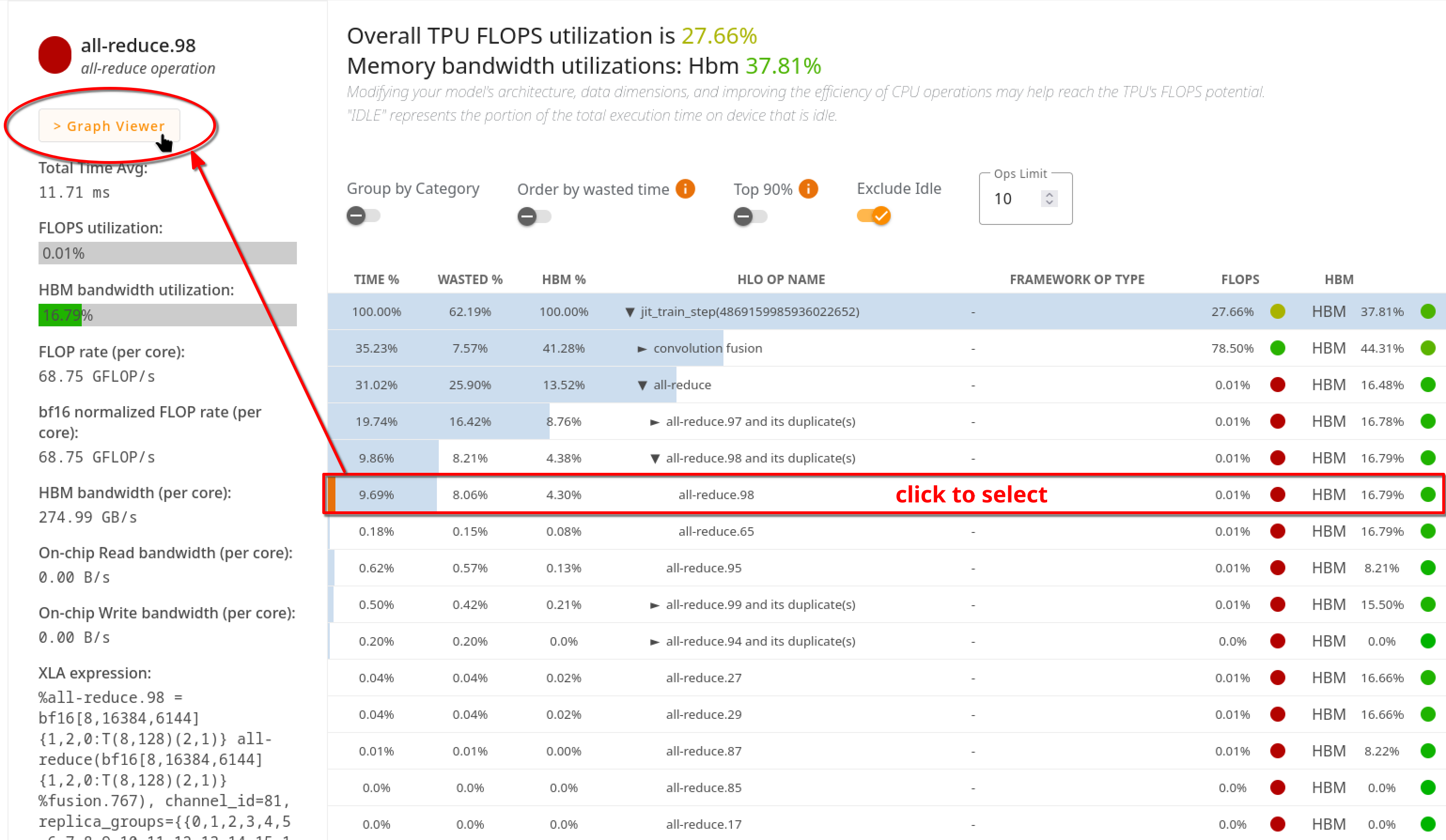The height and width of the screenshot is (840, 1446).
Task: Click the green HBM dot for jit_train_step
Action: click(x=1429, y=311)
